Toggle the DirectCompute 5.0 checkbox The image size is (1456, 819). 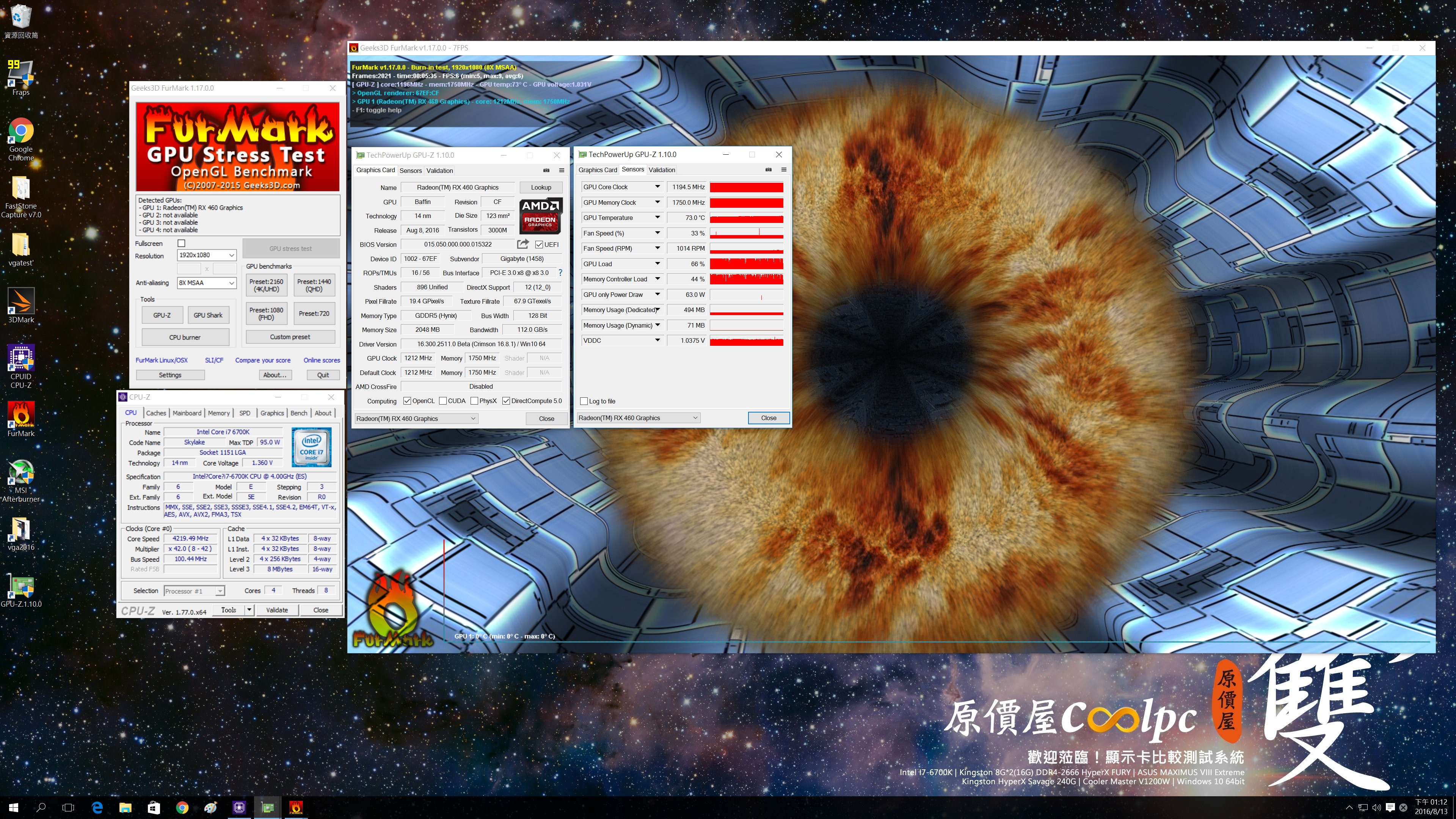[x=506, y=401]
